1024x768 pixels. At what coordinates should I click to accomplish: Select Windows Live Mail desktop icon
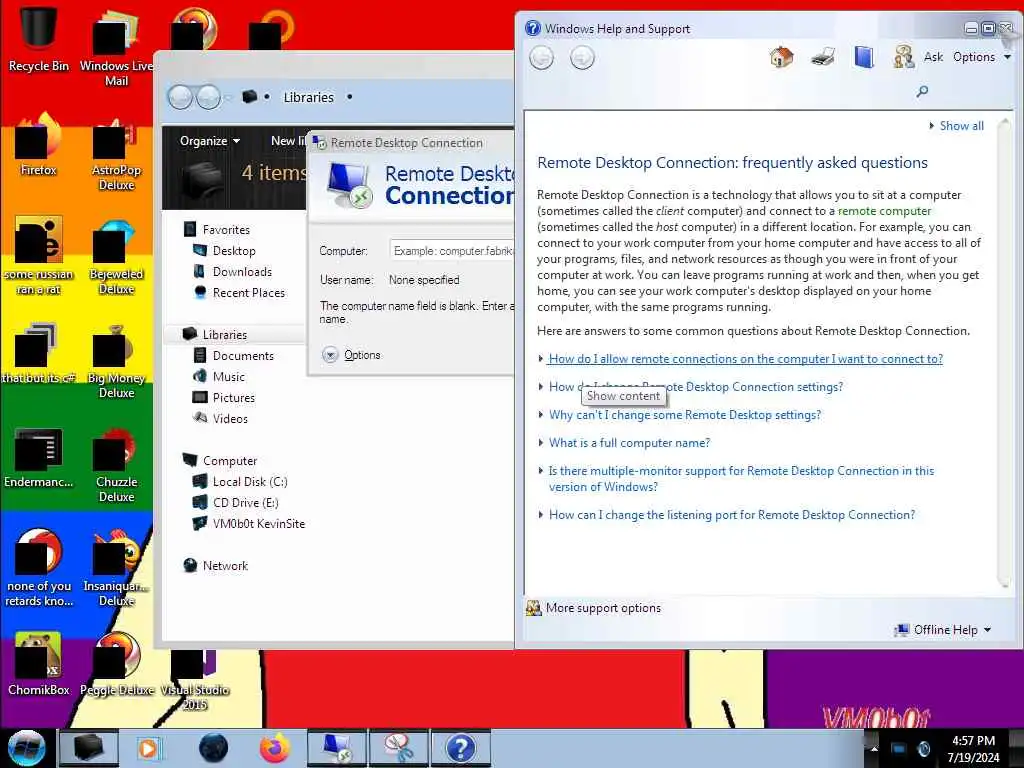(116, 47)
